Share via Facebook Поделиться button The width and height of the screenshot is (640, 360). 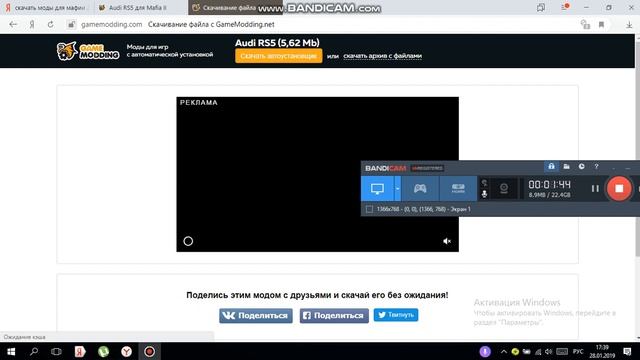click(x=334, y=316)
